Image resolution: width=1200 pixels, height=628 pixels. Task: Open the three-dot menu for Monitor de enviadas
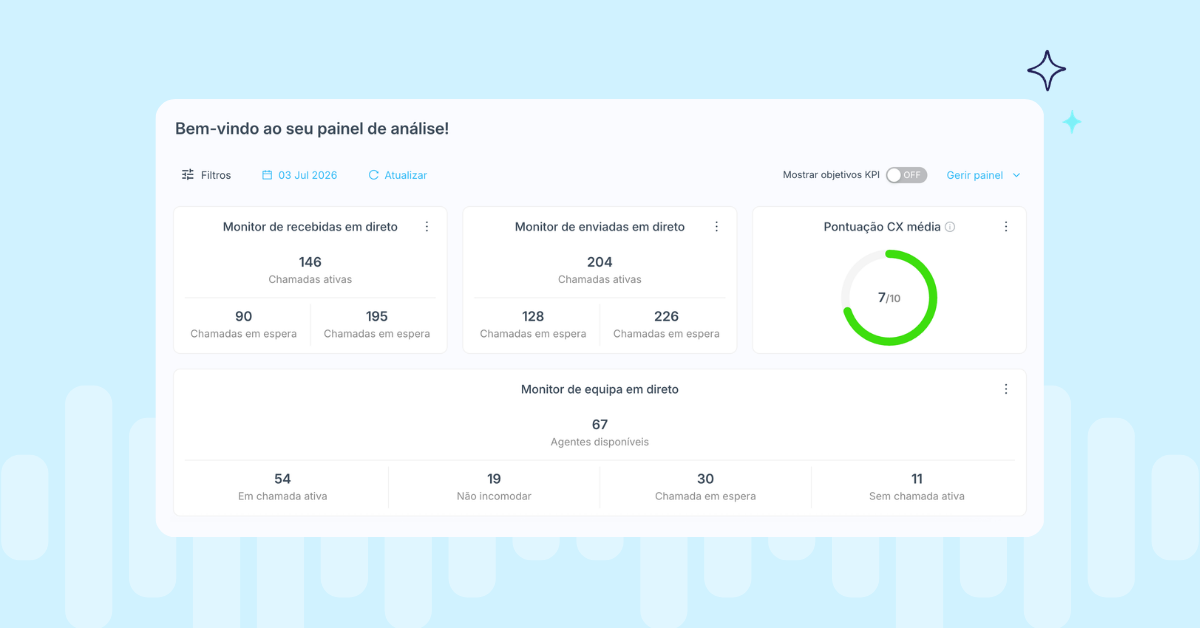point(716,227)
